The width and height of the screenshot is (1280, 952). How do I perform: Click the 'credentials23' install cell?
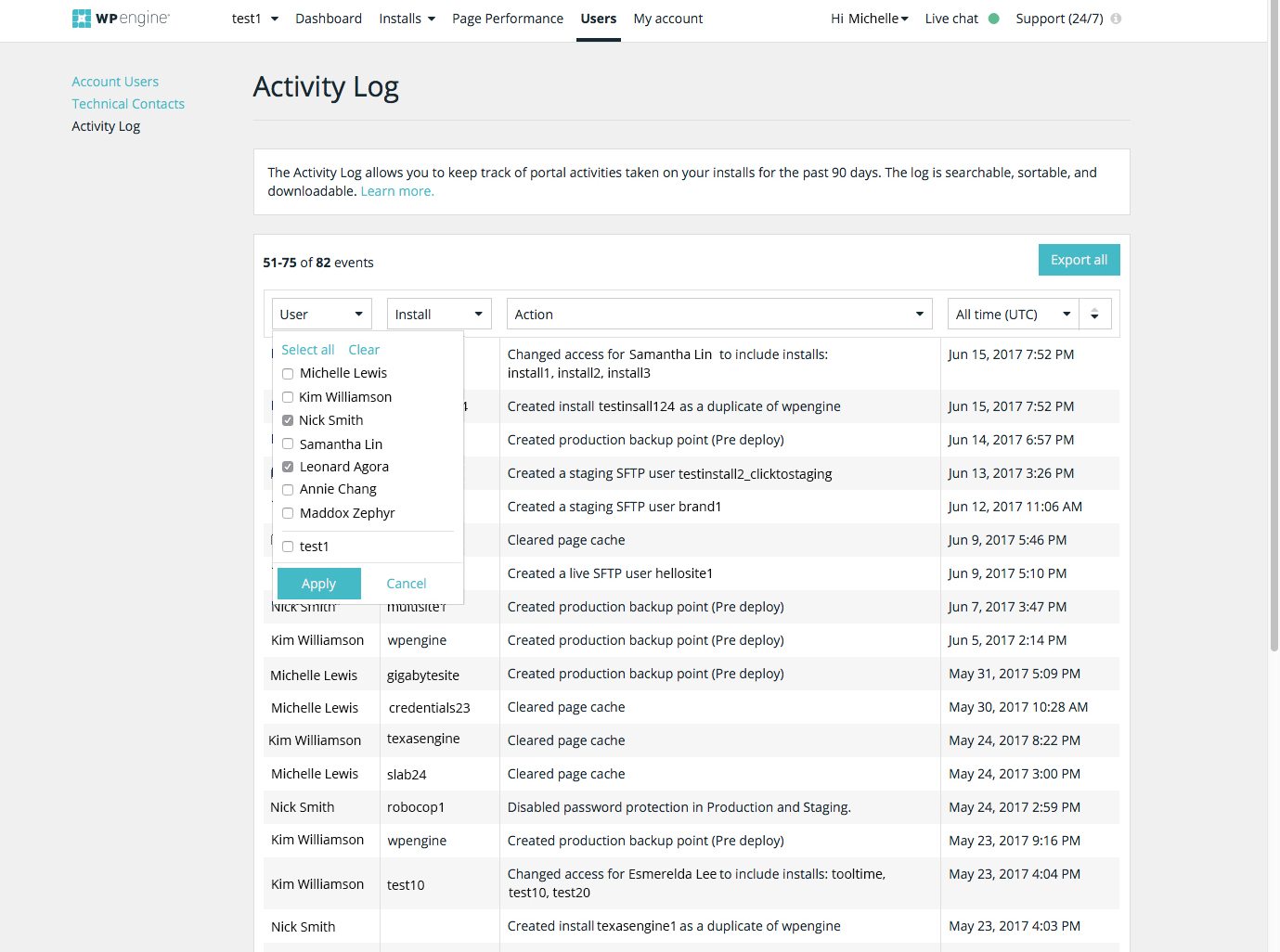click(430, 708)
